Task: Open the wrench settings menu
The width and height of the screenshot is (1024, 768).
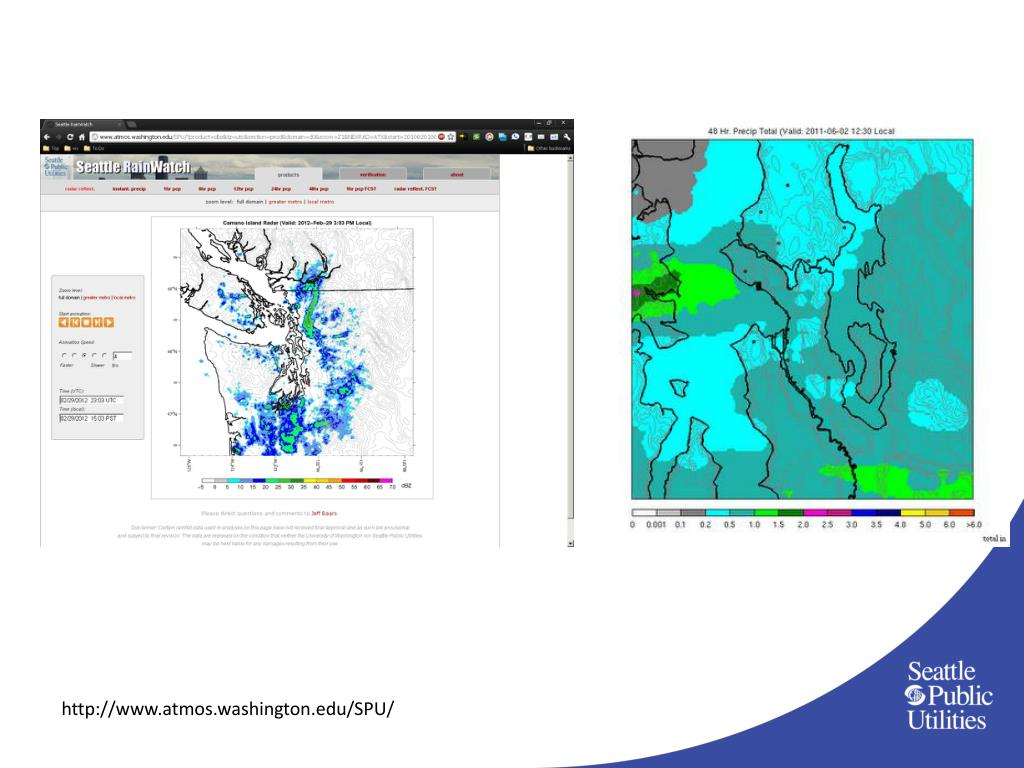Action: pyautogui.click(x=566, y=136)
